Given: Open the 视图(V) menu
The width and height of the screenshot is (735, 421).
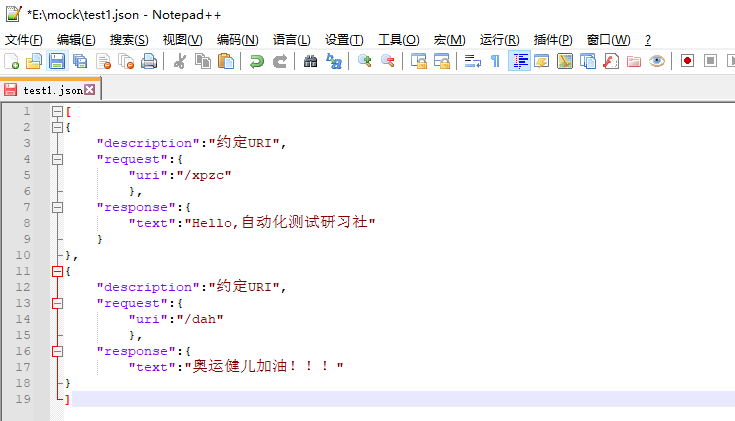Looking at the screenshot, I should pyautogui.click(x=182, y=40).
